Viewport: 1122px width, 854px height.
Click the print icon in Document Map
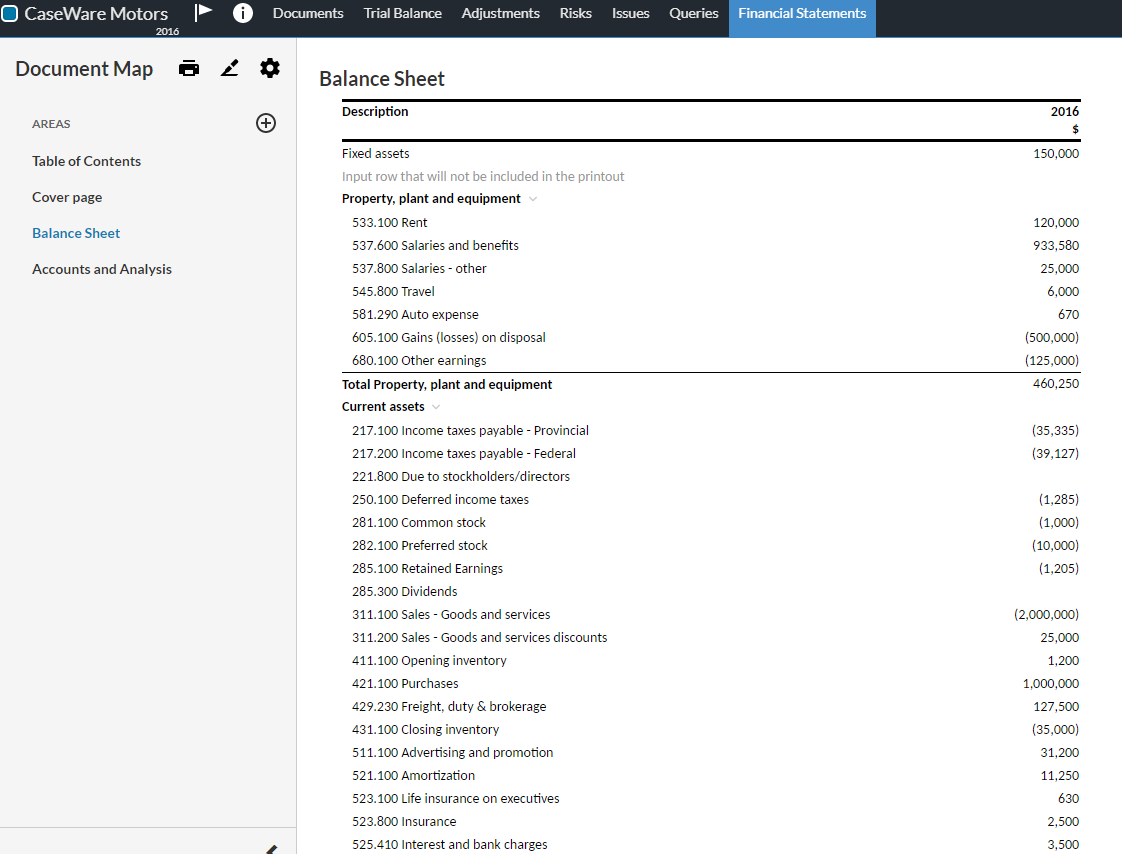point(189,69)
